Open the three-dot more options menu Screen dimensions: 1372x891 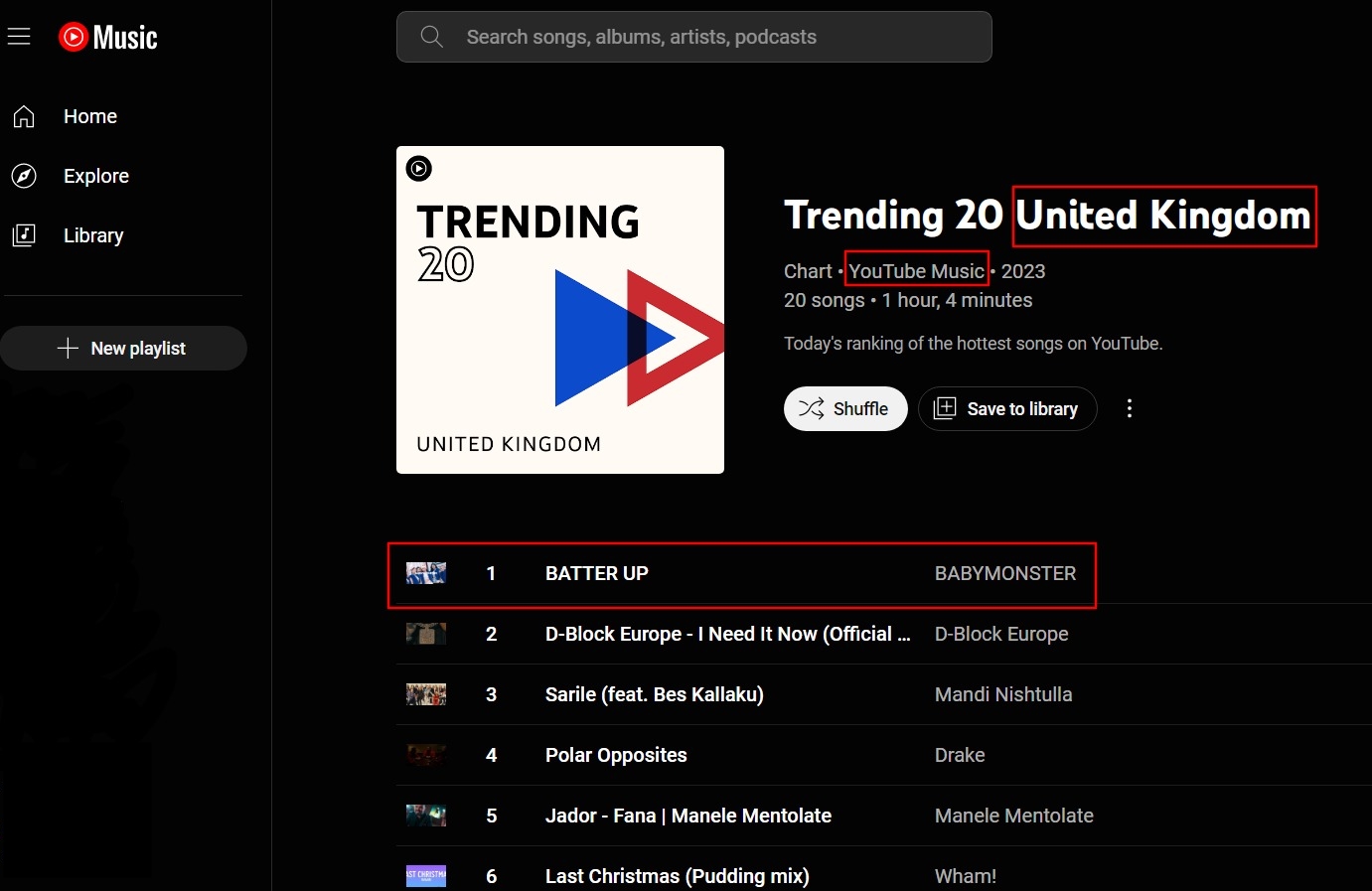(x=1130, y=408)
